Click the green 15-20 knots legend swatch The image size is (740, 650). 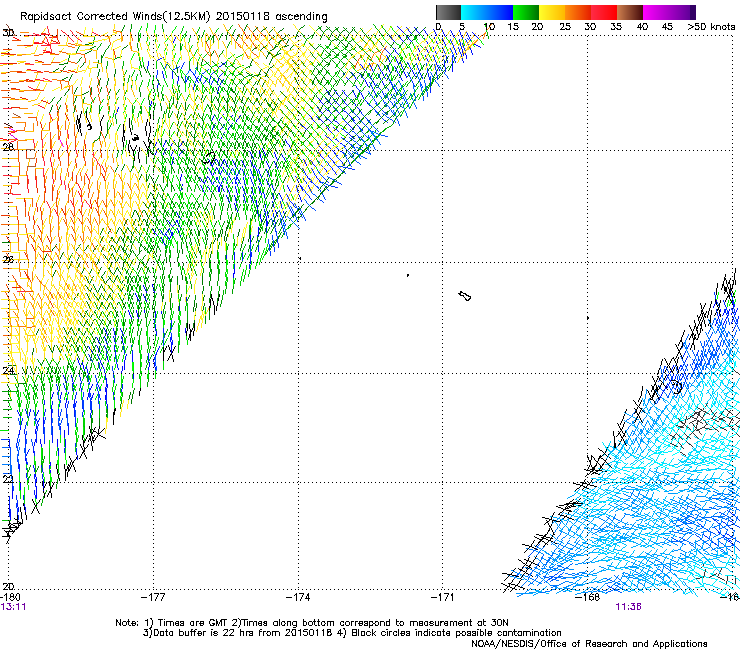[526, 12]
